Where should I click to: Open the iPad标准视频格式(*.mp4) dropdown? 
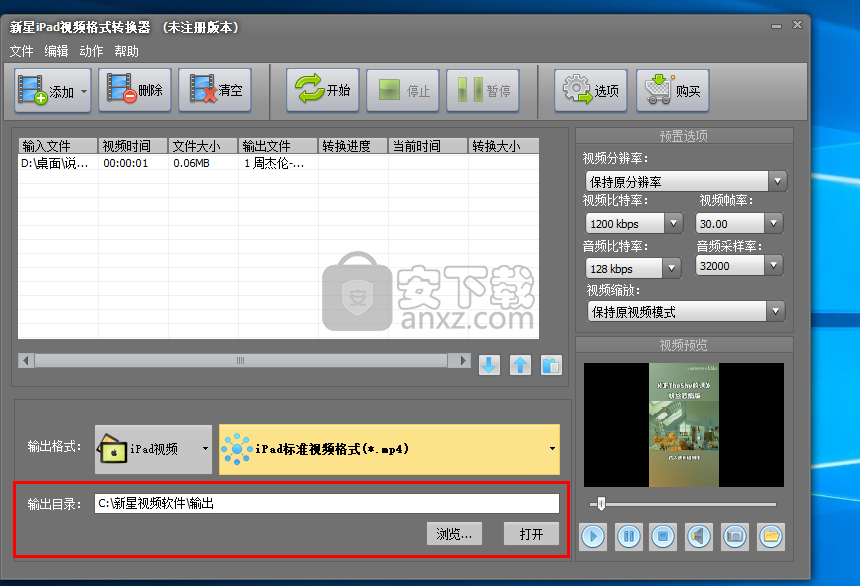[x=389, y=449]
